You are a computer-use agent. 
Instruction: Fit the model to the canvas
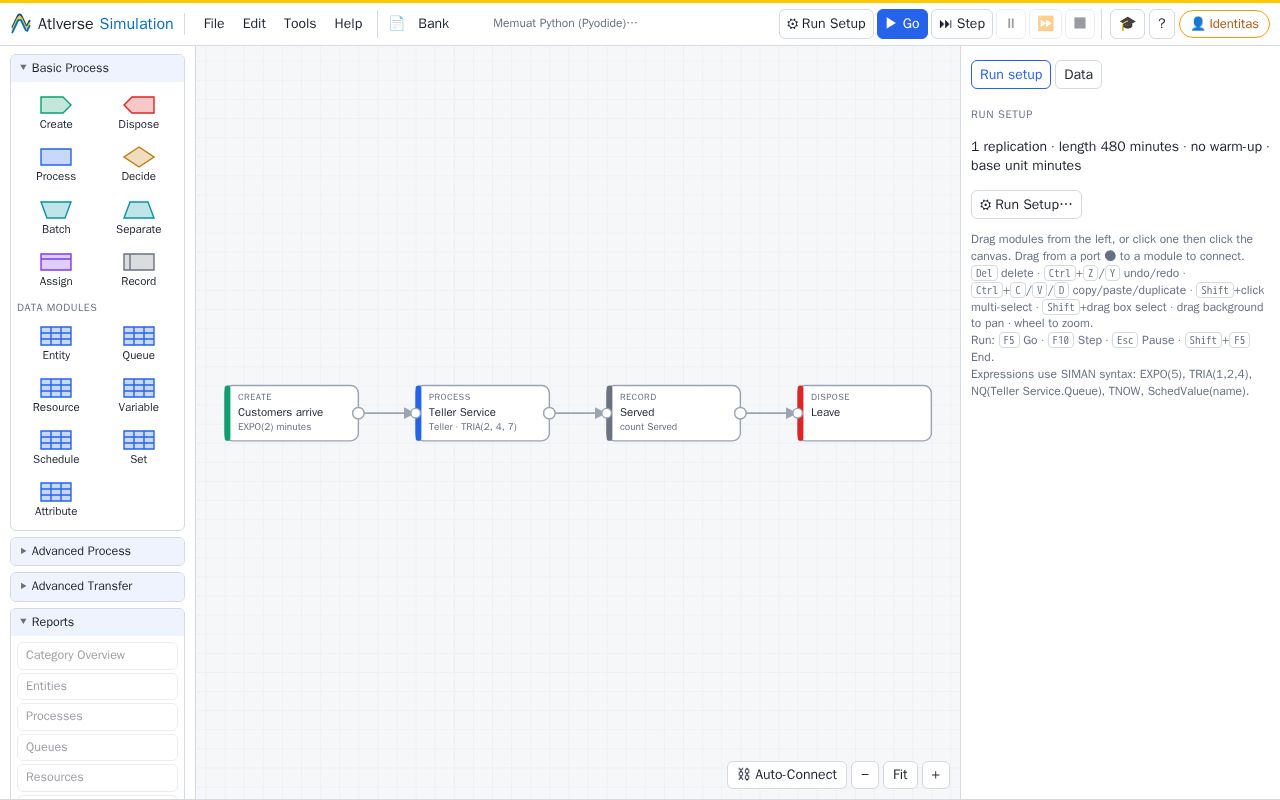pos(900,775)
